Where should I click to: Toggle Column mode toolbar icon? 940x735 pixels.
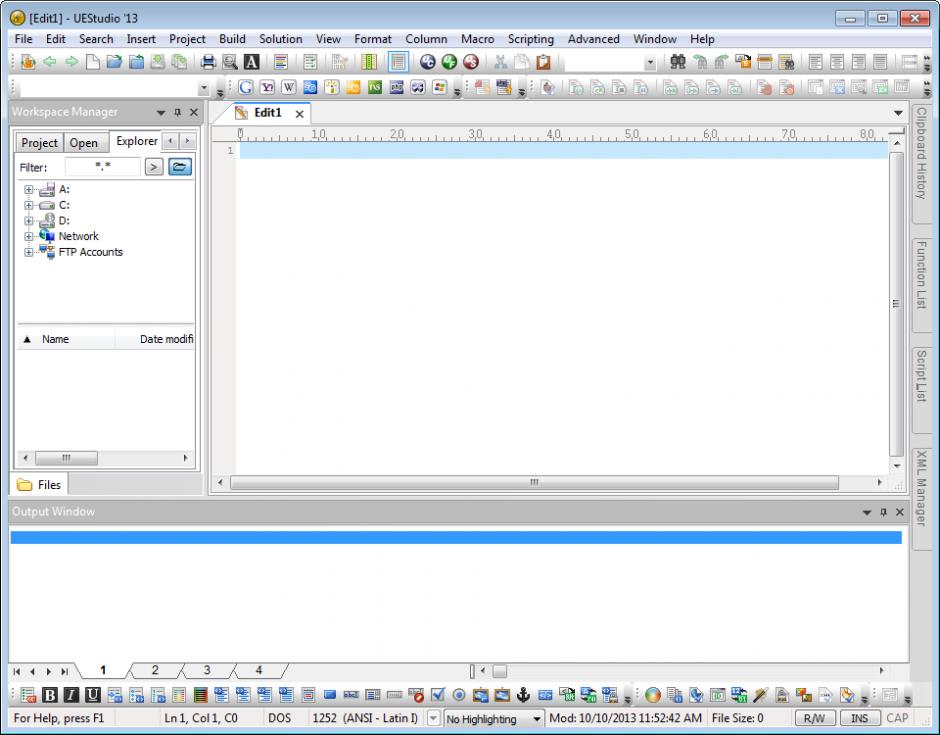[369, 62]
